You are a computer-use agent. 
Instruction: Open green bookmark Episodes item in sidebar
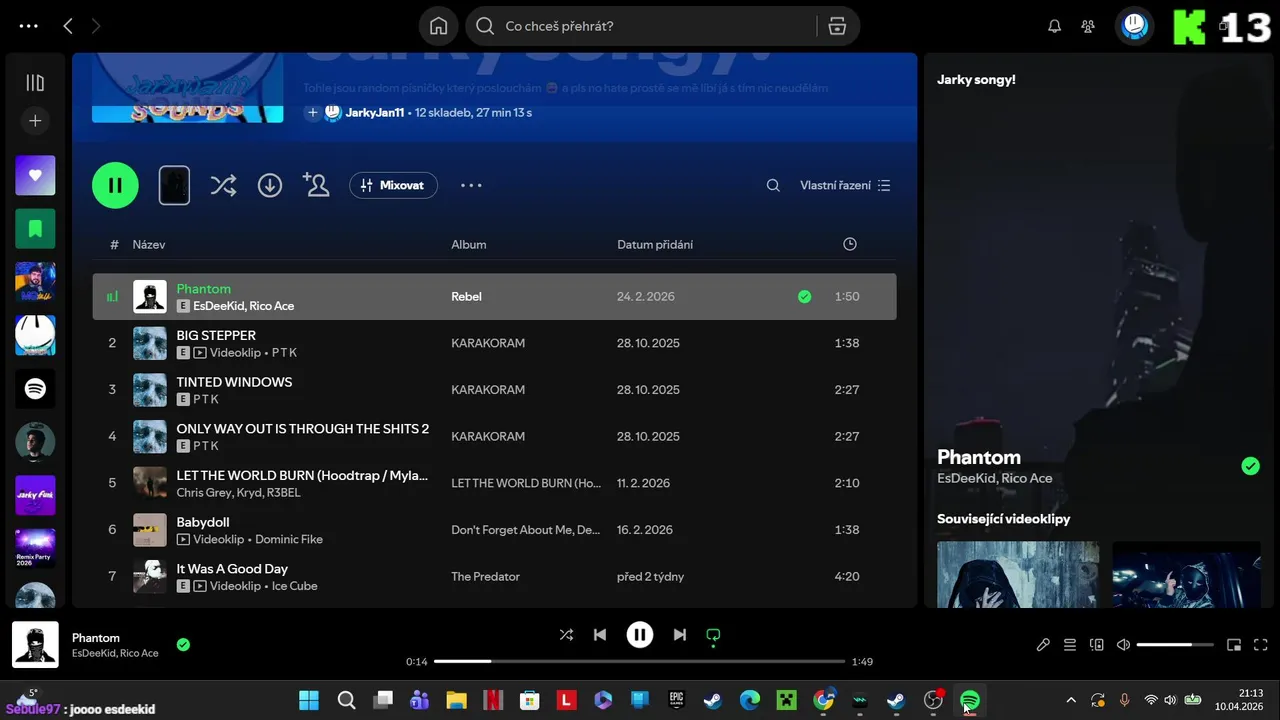tap(35, 229)
